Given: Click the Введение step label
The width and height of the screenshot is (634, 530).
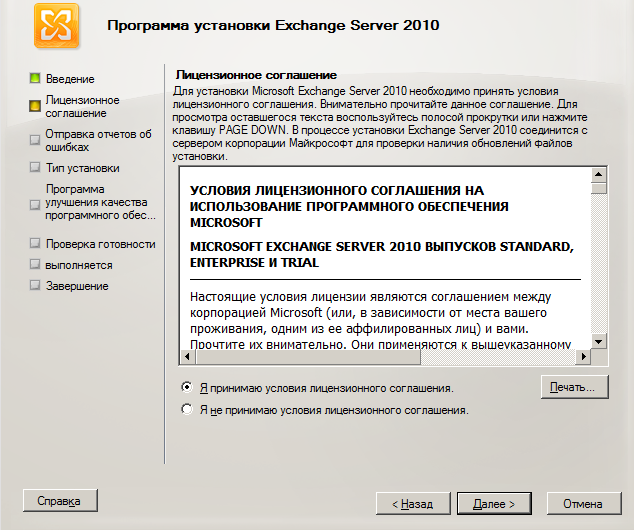Looking at the screenshot, I should pyautogui.click(x=70, y=79).
